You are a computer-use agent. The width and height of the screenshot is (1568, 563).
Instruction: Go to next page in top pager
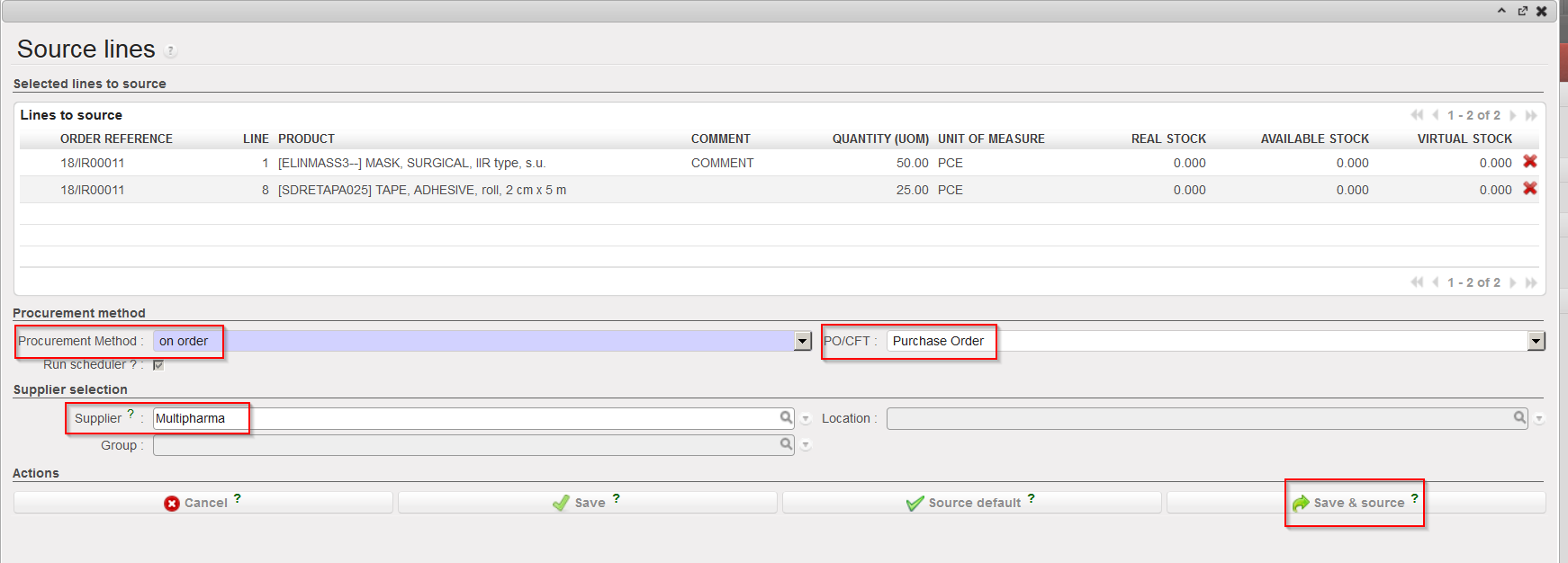coord(1513,115)
